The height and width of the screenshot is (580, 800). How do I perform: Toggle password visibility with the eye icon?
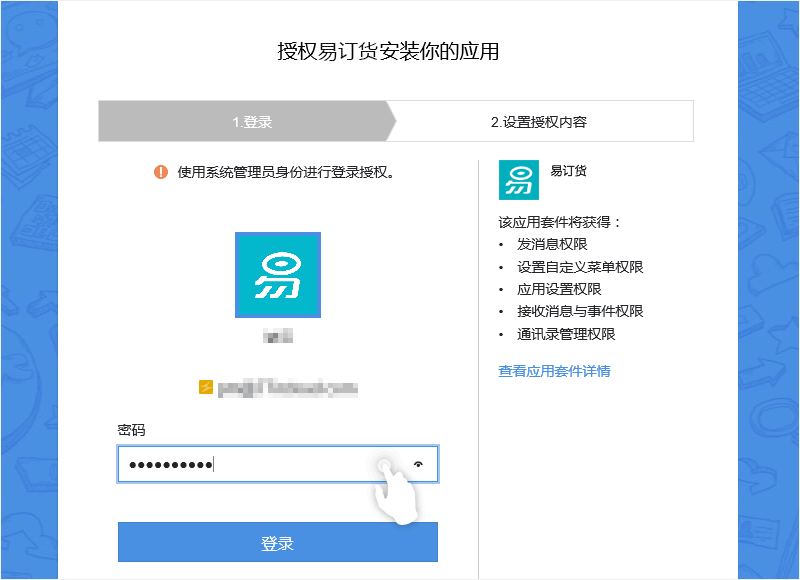(x=418, y=464)
